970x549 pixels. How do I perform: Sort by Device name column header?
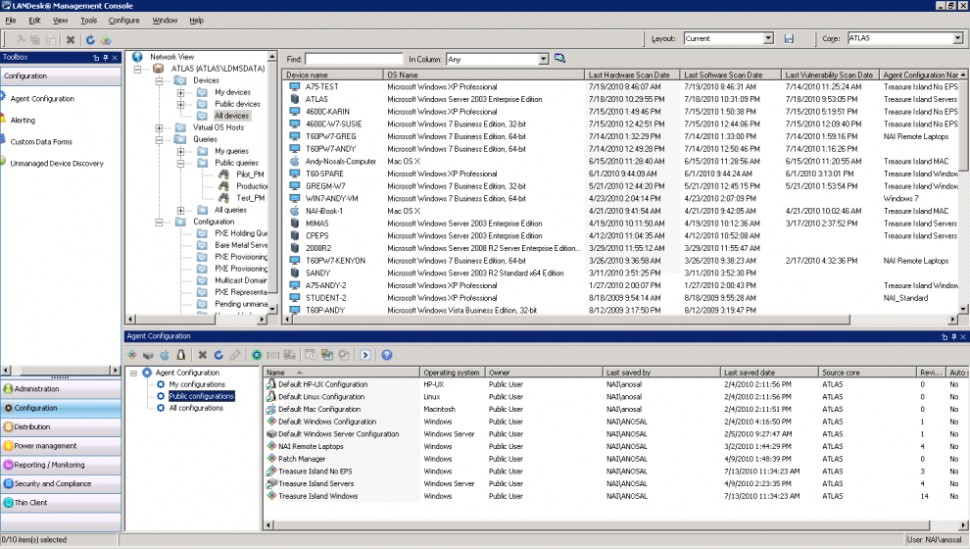pos(333,75)
